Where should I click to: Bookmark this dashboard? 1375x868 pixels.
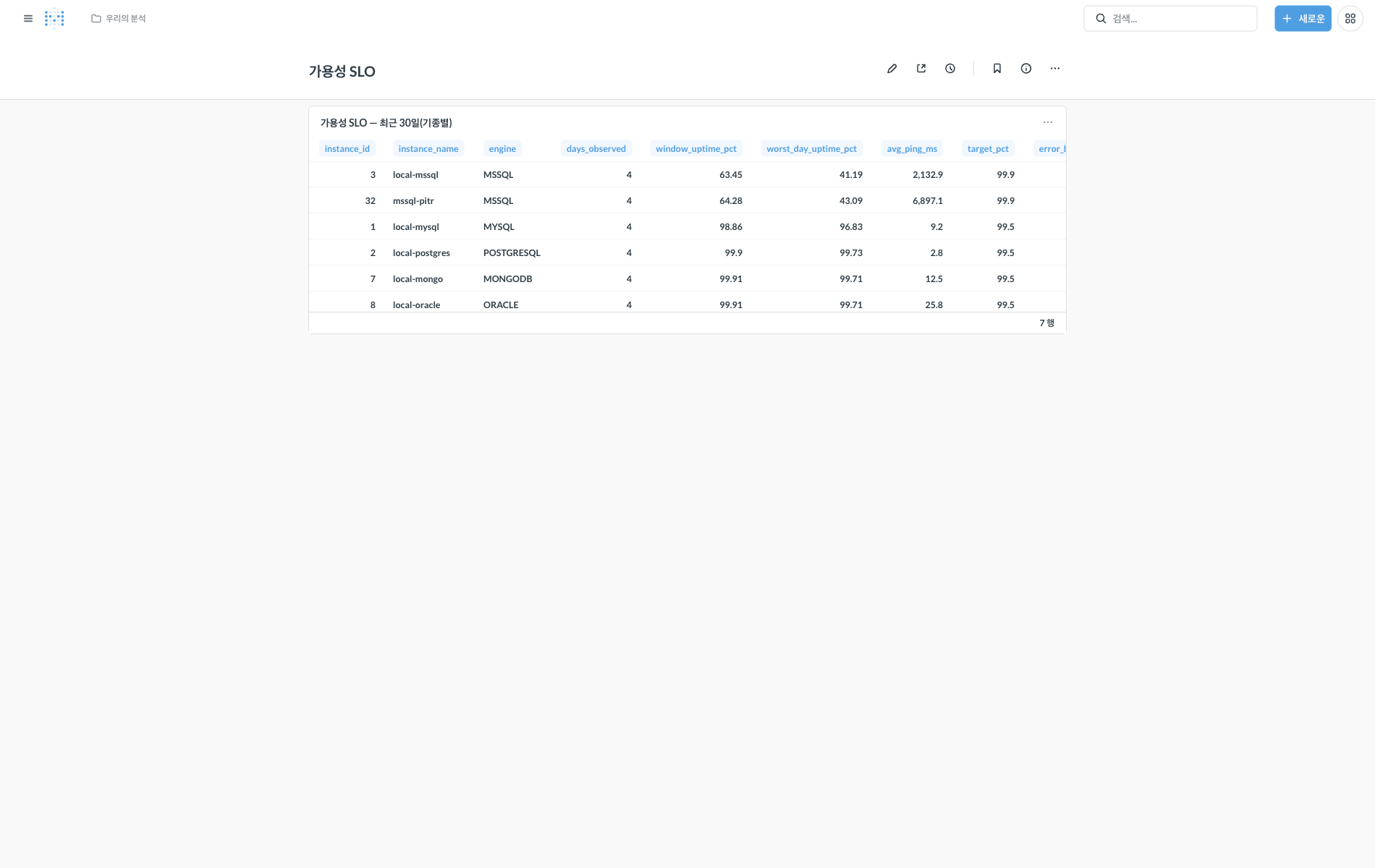pyautogui.click(x=997, y=69)
